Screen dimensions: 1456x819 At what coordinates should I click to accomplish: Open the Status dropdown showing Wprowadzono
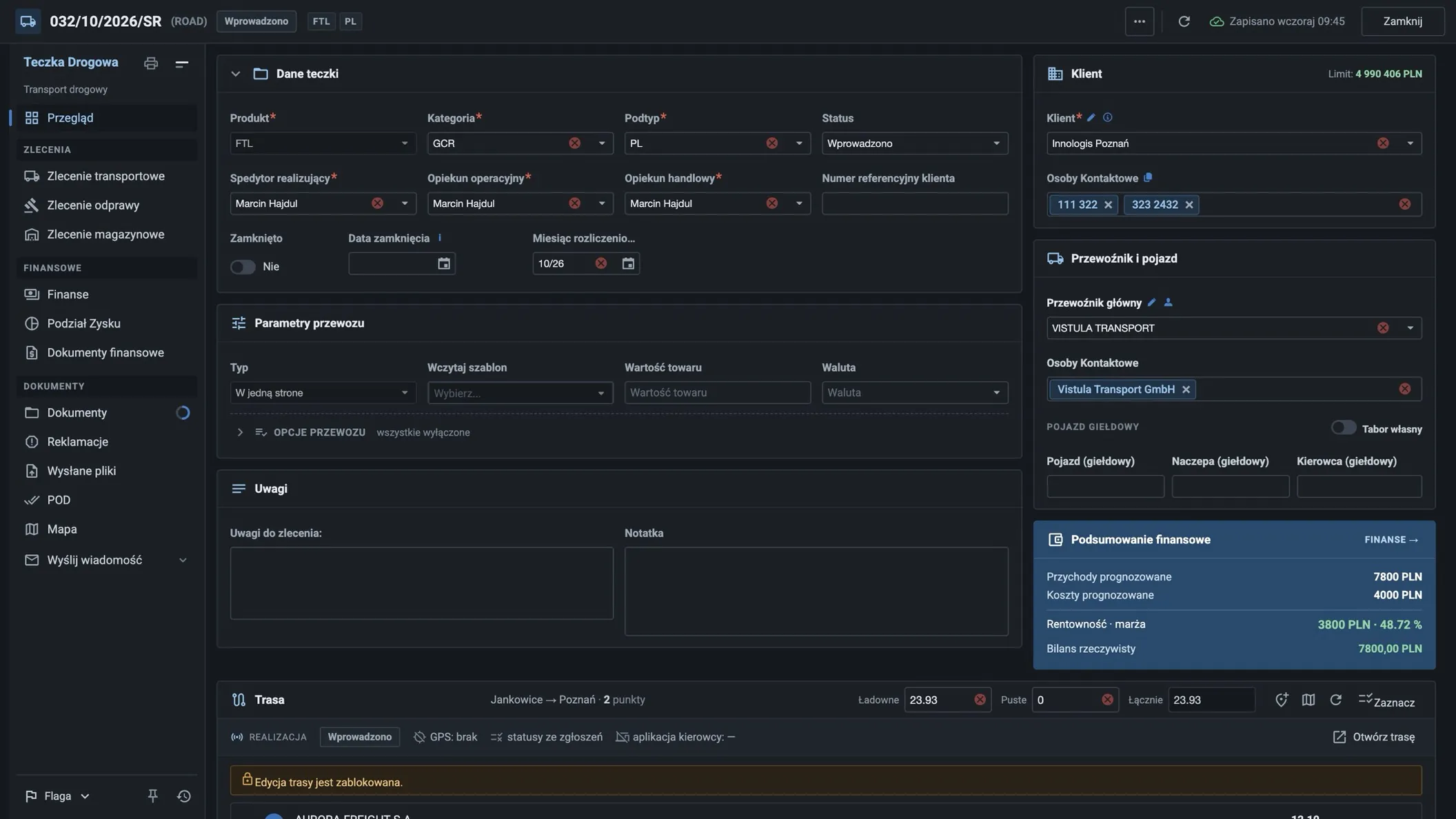(914, 143)
